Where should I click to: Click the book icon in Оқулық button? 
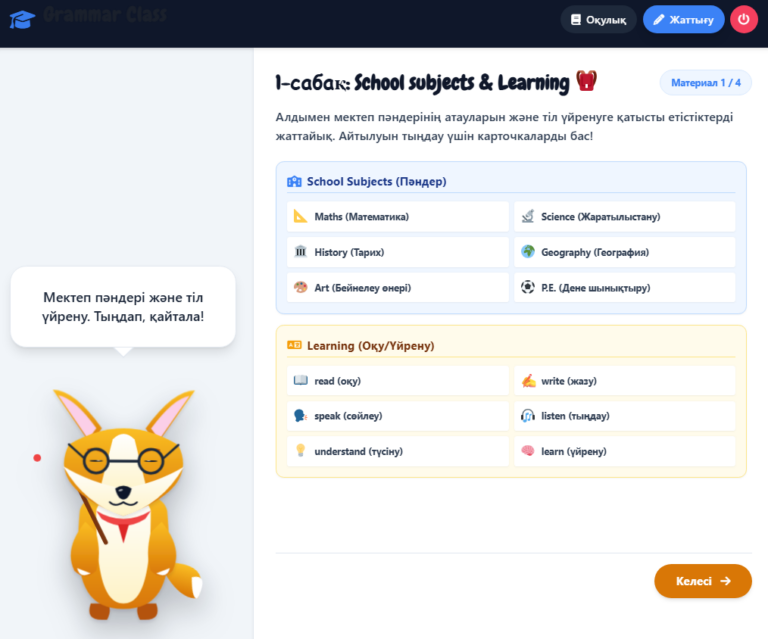click(576, 20)
